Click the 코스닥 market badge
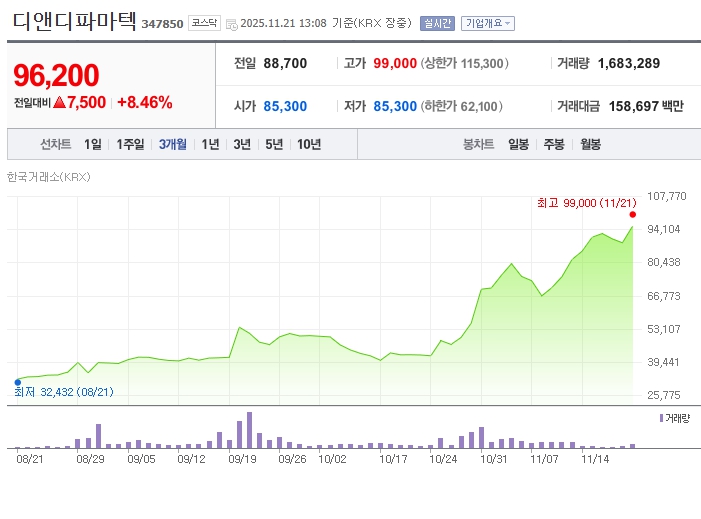This screenshot has width=701, height=519. point(204,23)
